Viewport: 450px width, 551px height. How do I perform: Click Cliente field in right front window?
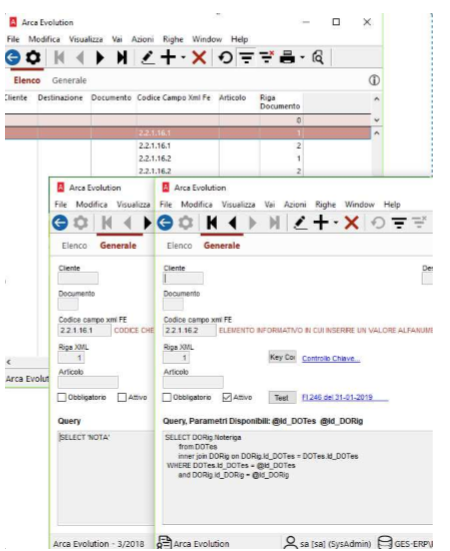point(183,279)
